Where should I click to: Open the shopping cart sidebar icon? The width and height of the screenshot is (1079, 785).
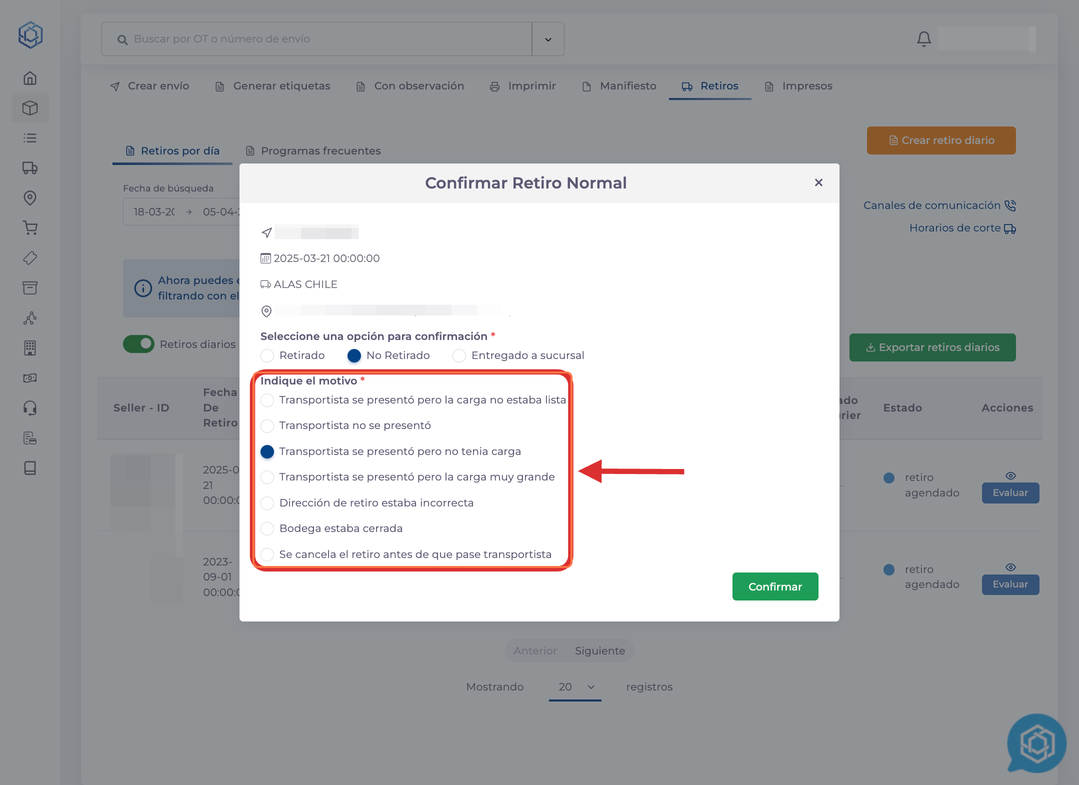(30, 228)
